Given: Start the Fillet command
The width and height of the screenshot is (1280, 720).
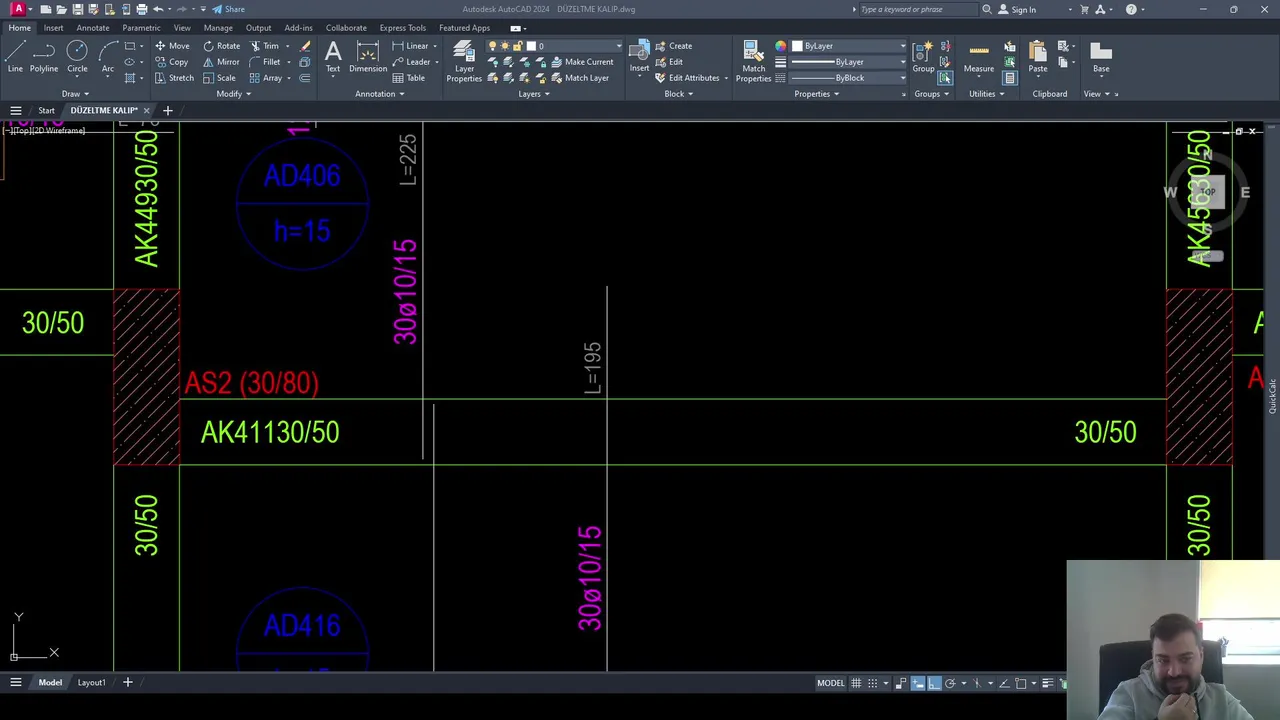Looking at the screenshot, I should pyautogui.click(x=265, y=62).
